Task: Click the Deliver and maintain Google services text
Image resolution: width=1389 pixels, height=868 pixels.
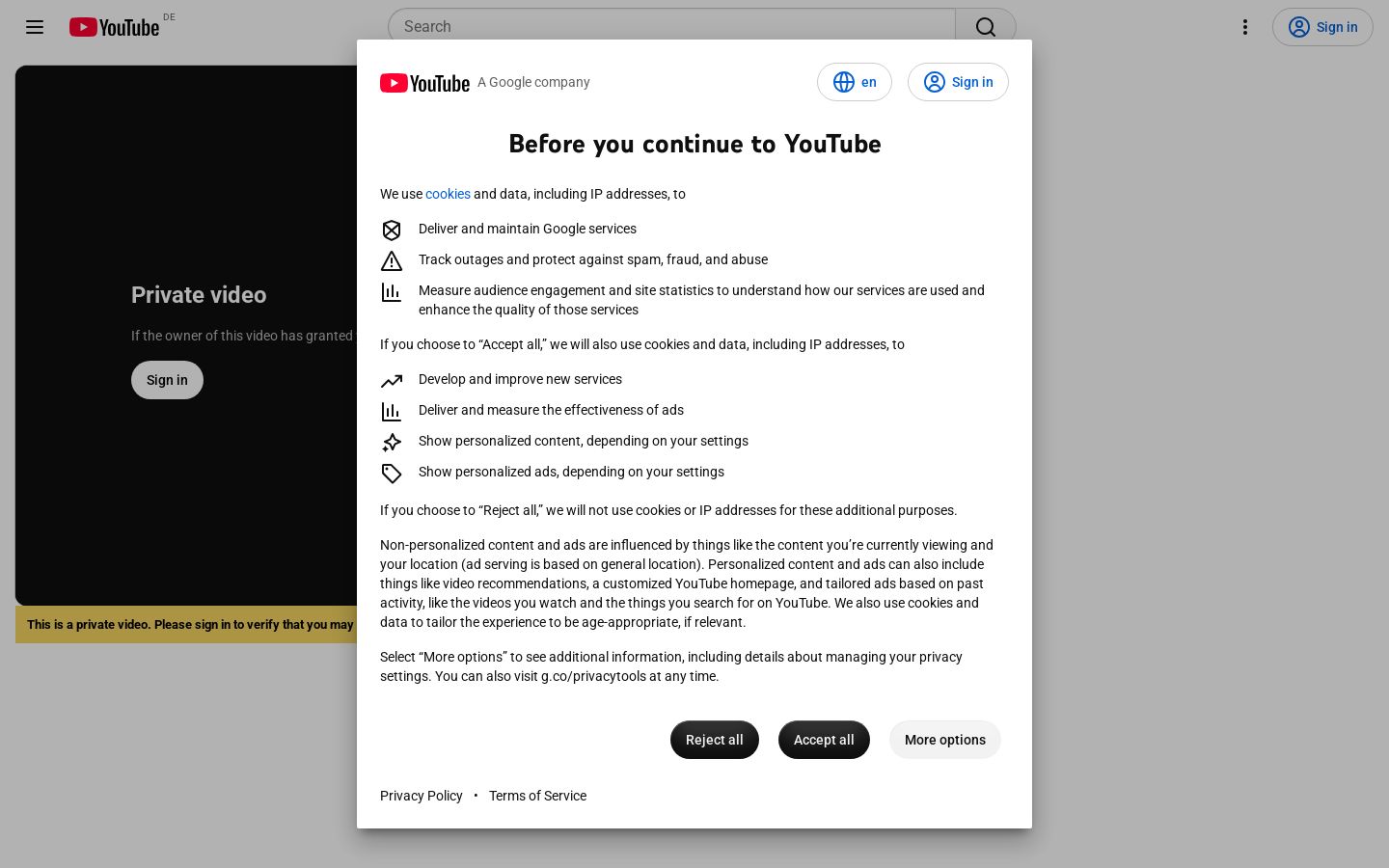Action: [x=528, y=229]
